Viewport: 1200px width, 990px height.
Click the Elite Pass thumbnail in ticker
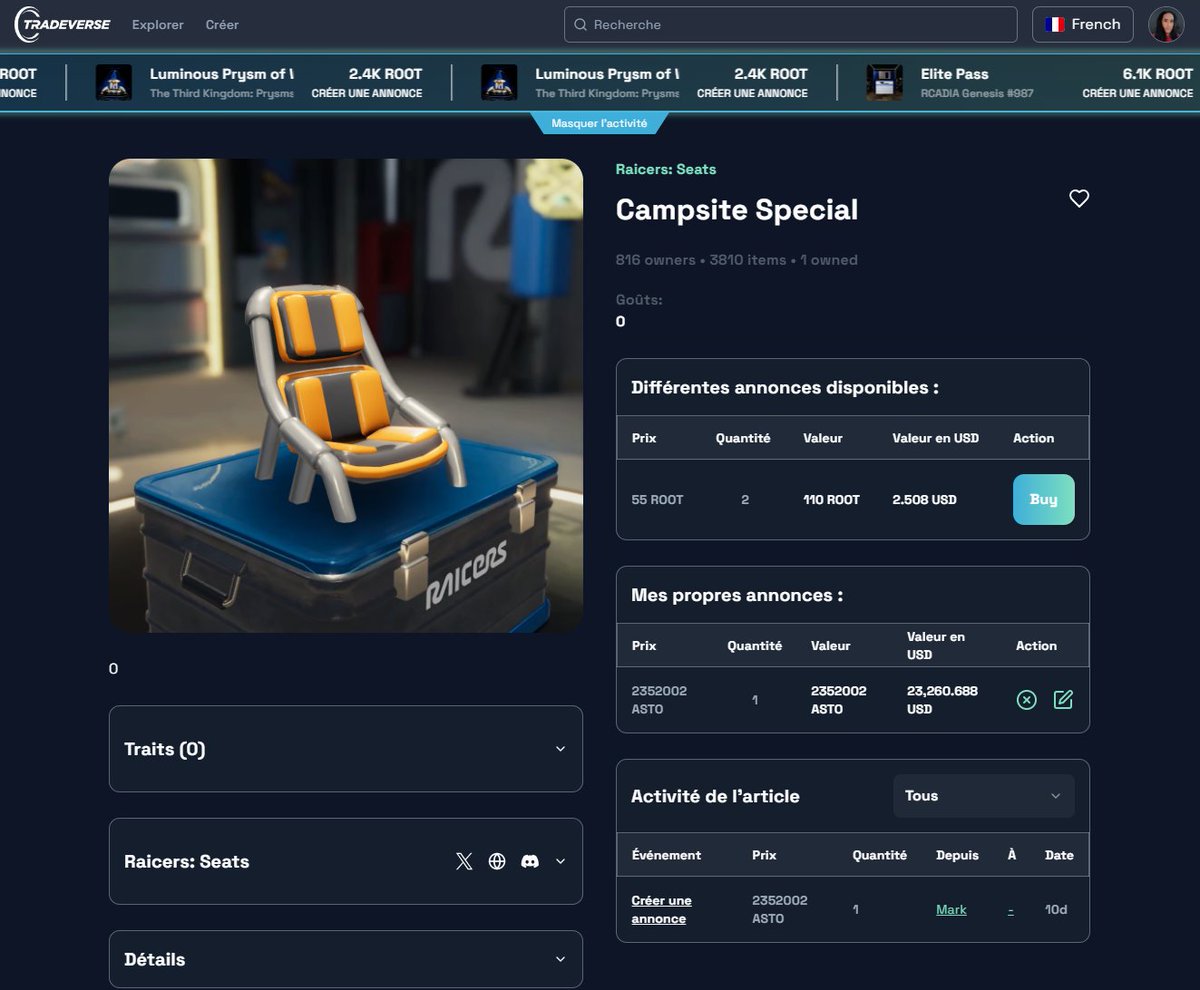point(884,83)
